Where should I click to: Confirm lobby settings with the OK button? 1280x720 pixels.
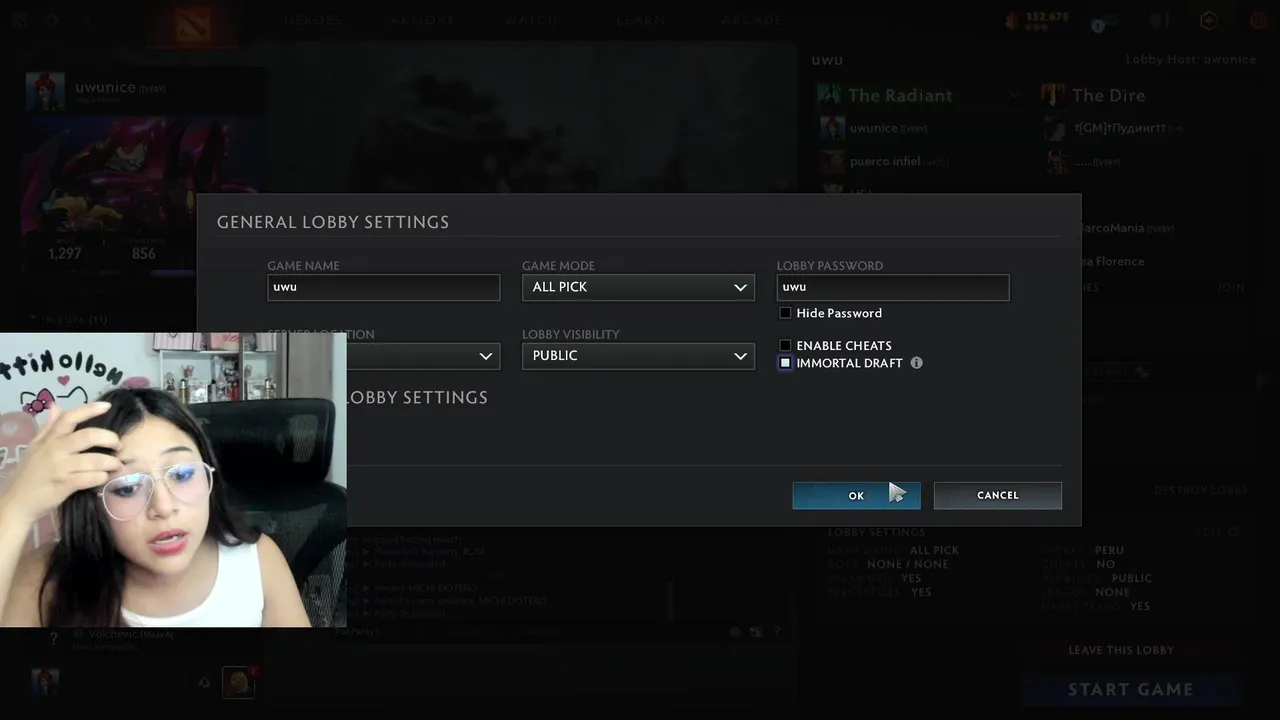point(856,495)
